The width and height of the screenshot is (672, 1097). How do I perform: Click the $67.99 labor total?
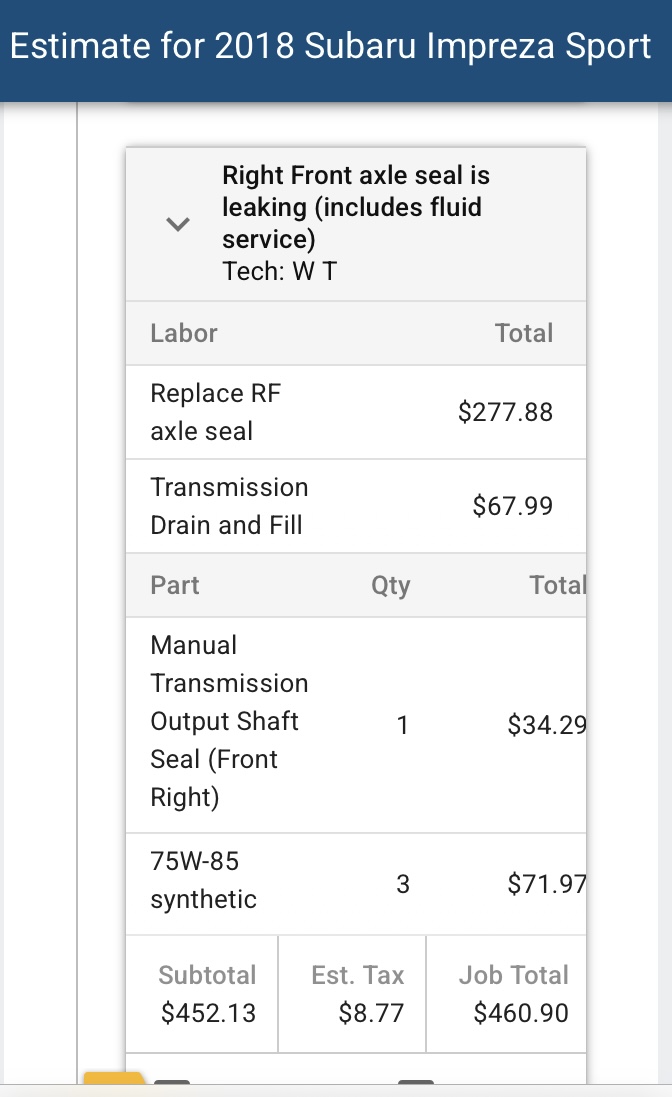coord(512,506)
